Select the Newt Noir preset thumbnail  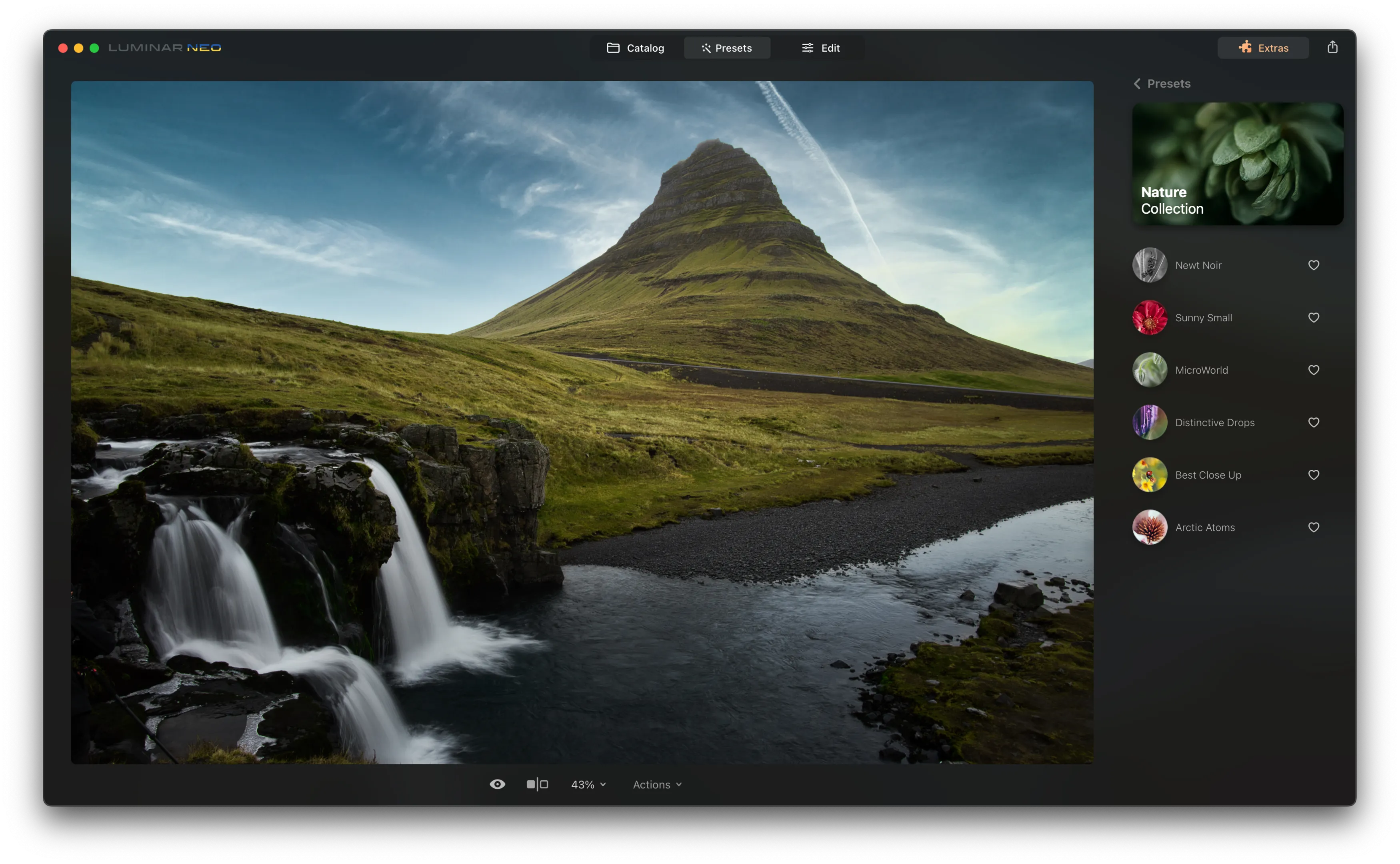click(x=1149, y=265)
